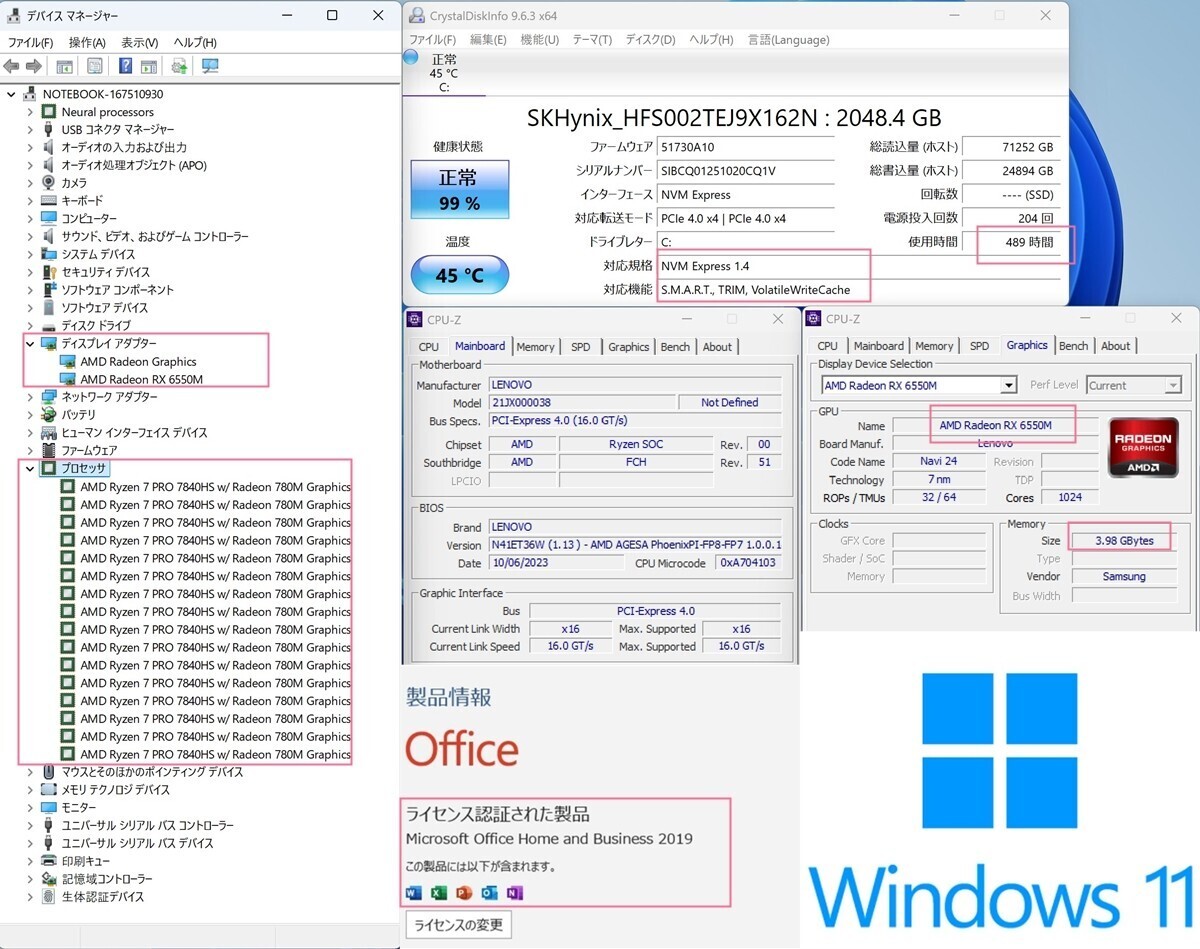Image resolution: width=1200 pixels, height=949 pixels.
Task: Toggle the show/hide action pane toolbar icon
Action: 148,66
